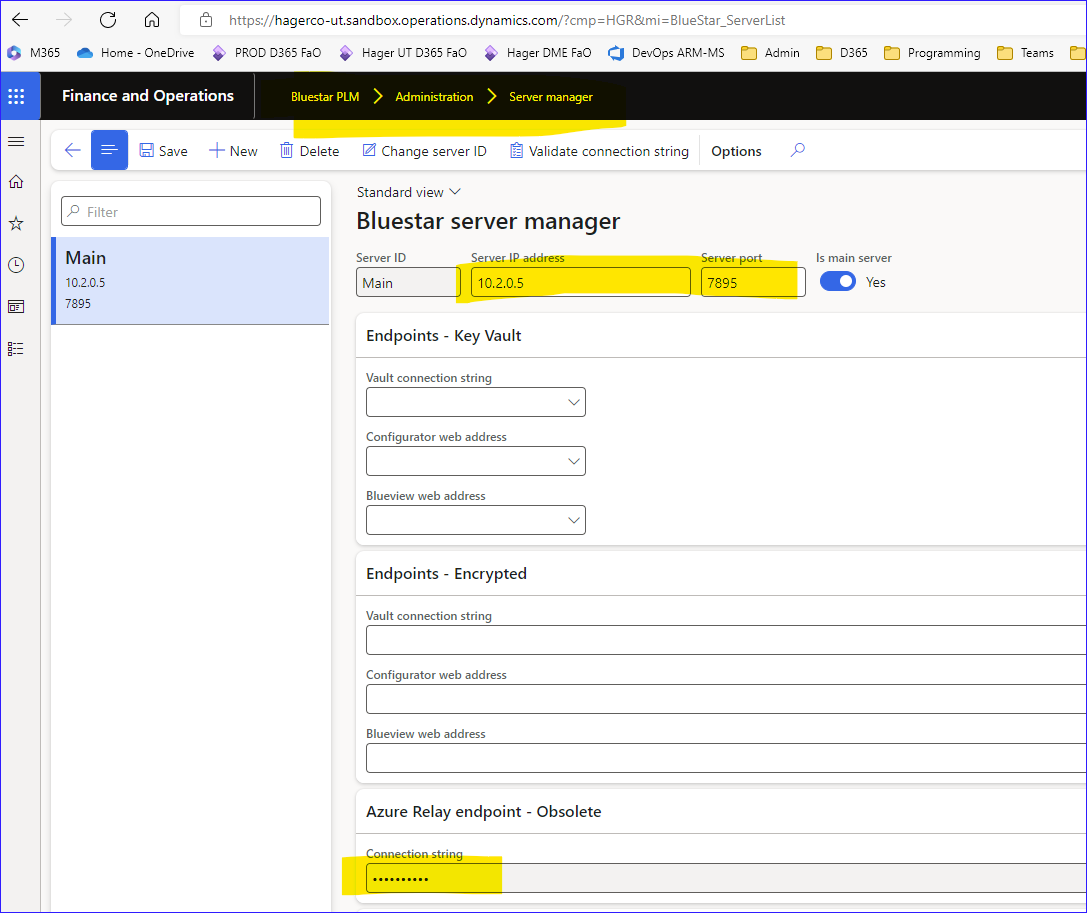1087x913 pixels.
Task: Open the Options tab
Action: click(x=736, y=151)
